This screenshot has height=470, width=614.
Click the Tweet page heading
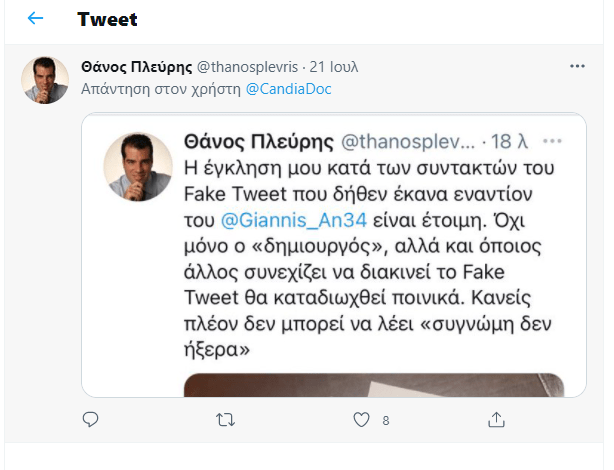click(107, 19)
